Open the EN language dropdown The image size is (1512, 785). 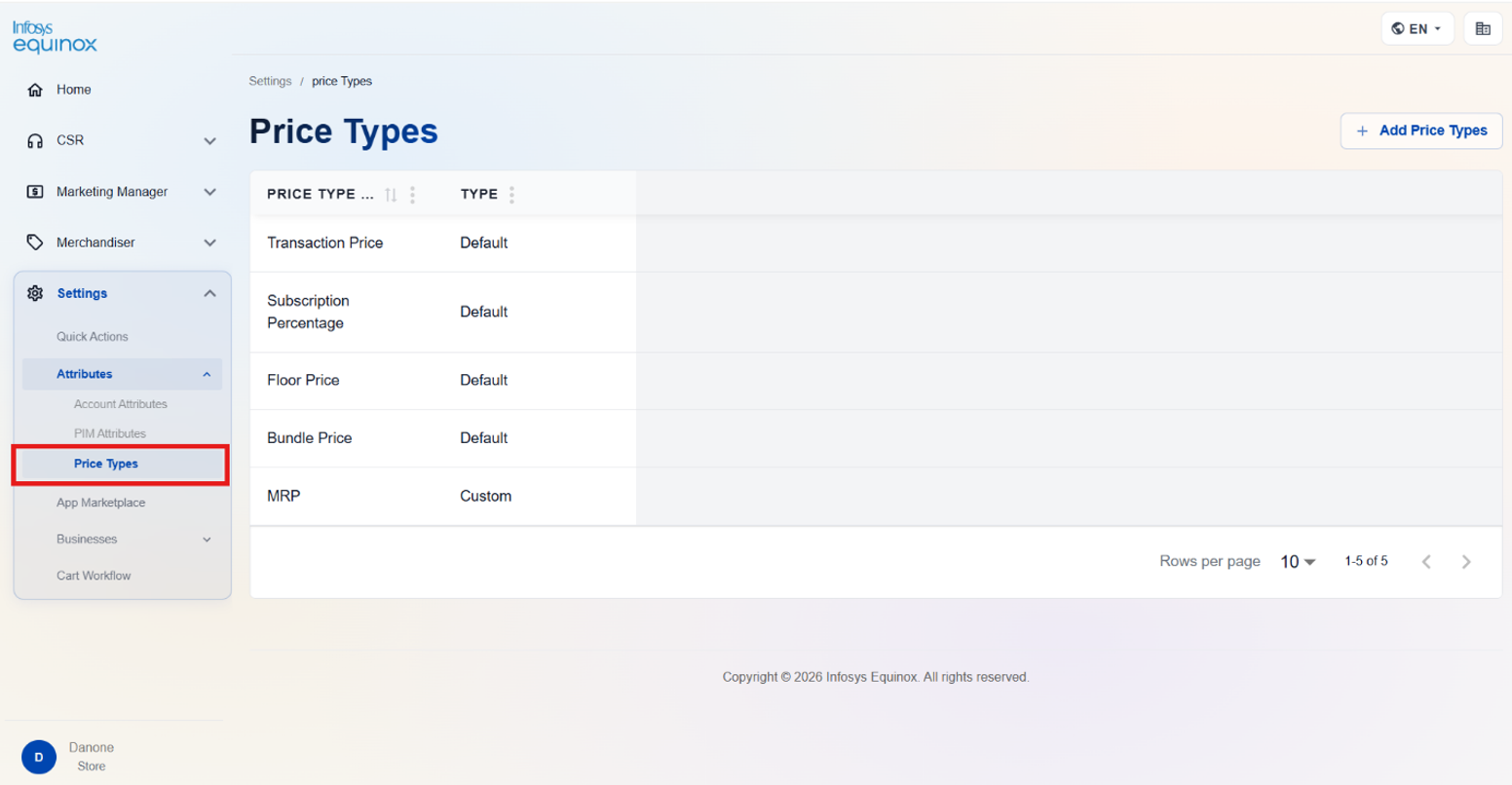pyautogui.click(x=1417, y=28)
